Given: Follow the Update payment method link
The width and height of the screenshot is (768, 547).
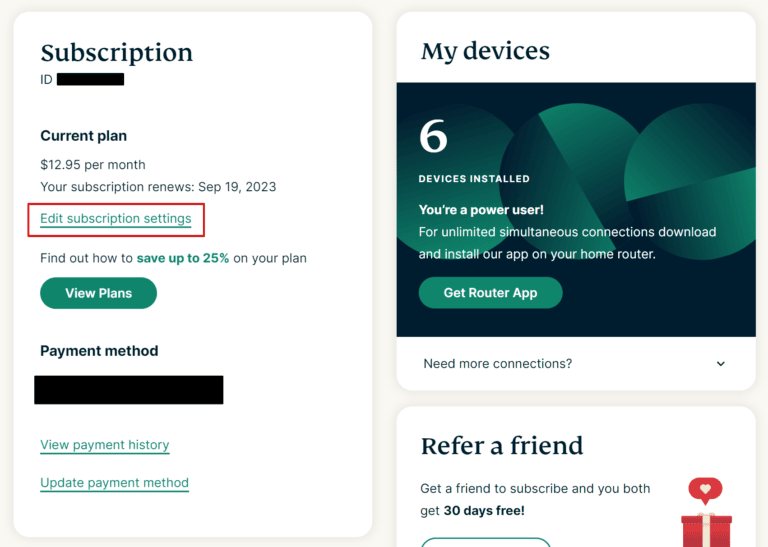Looking at the screenshot, I should click(114, 483).
